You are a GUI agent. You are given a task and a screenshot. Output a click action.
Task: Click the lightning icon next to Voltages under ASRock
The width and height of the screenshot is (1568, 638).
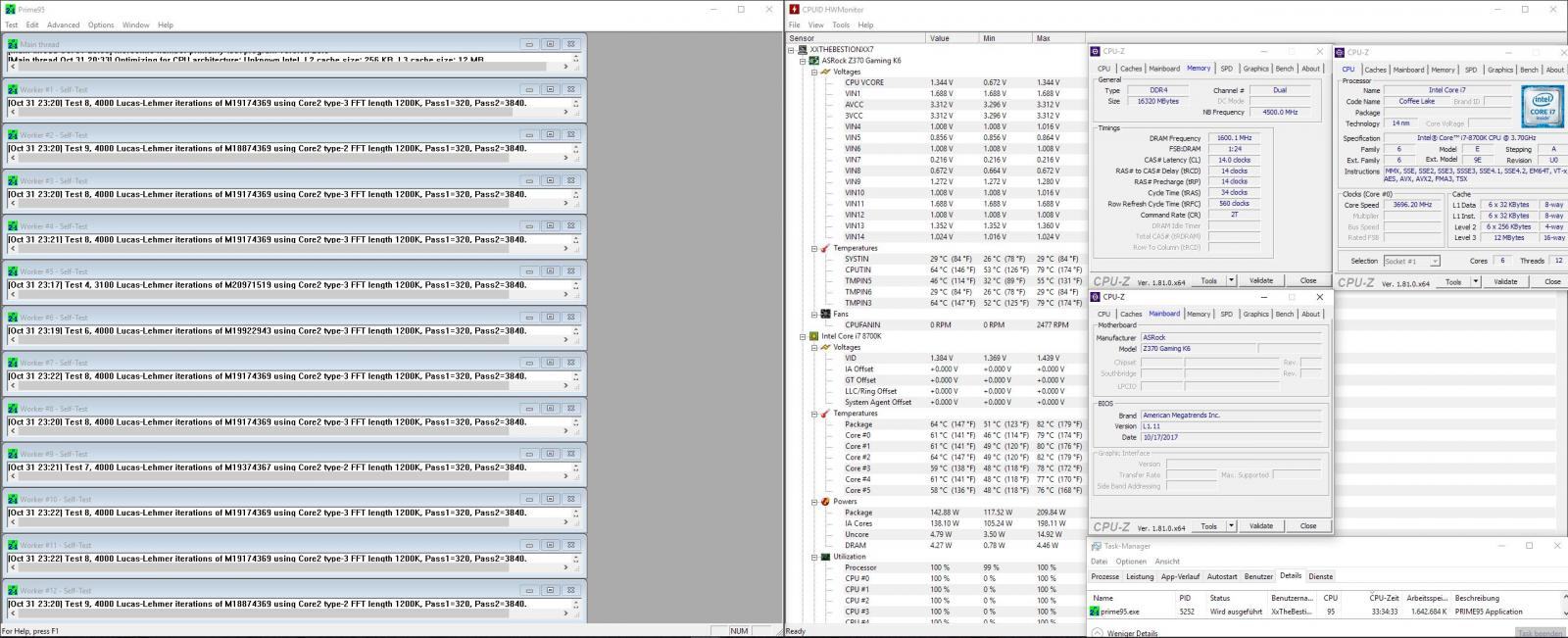(825, 72)
